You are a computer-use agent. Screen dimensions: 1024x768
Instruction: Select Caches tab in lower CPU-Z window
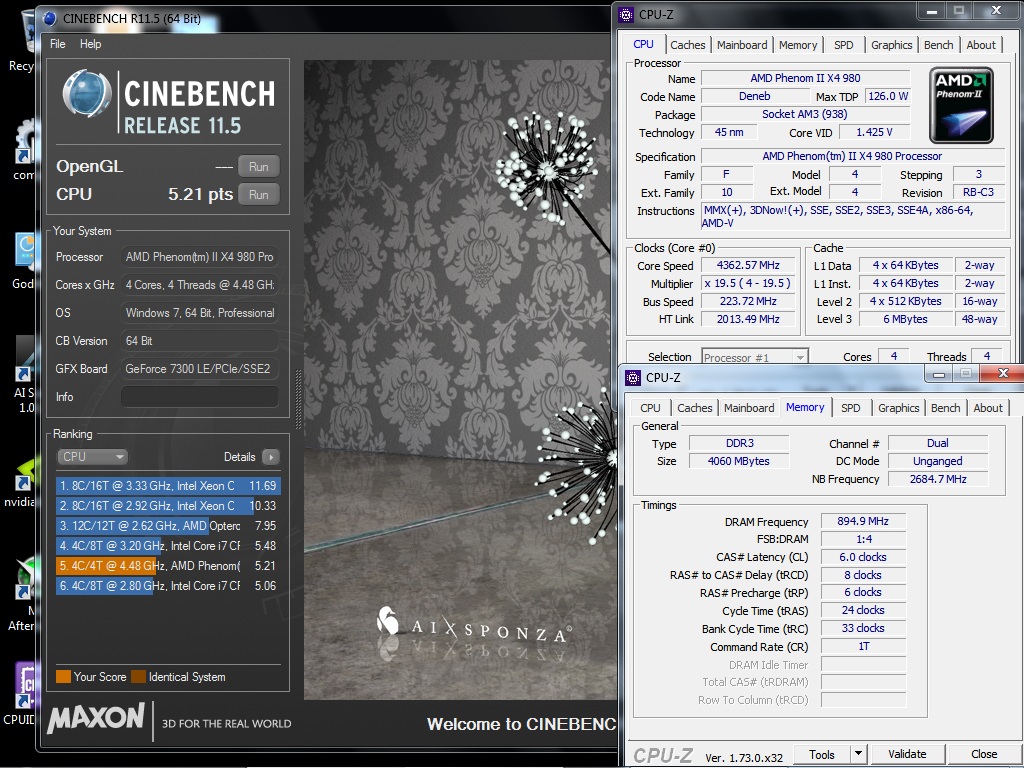694,408
